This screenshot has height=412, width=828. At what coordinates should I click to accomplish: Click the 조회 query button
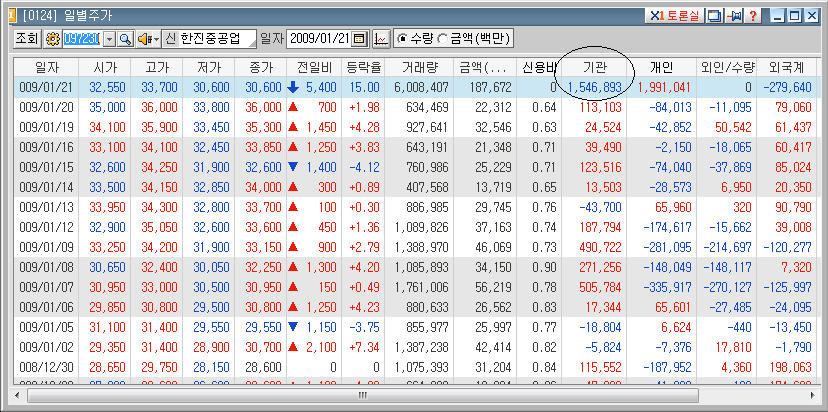click(27, 39)
